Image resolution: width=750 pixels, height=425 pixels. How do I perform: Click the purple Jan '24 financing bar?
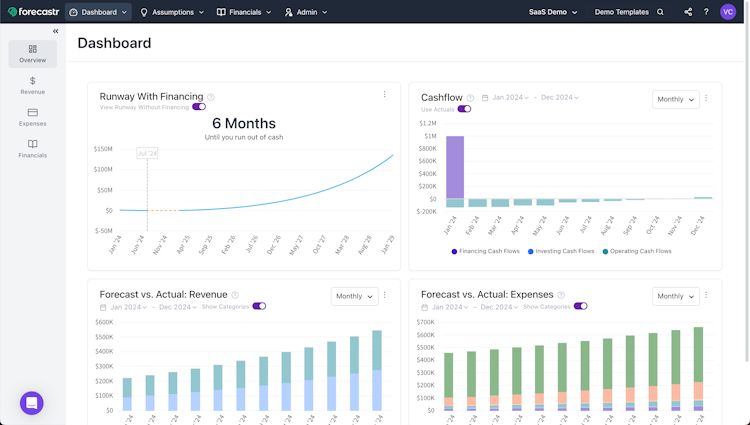click(455, 167)
